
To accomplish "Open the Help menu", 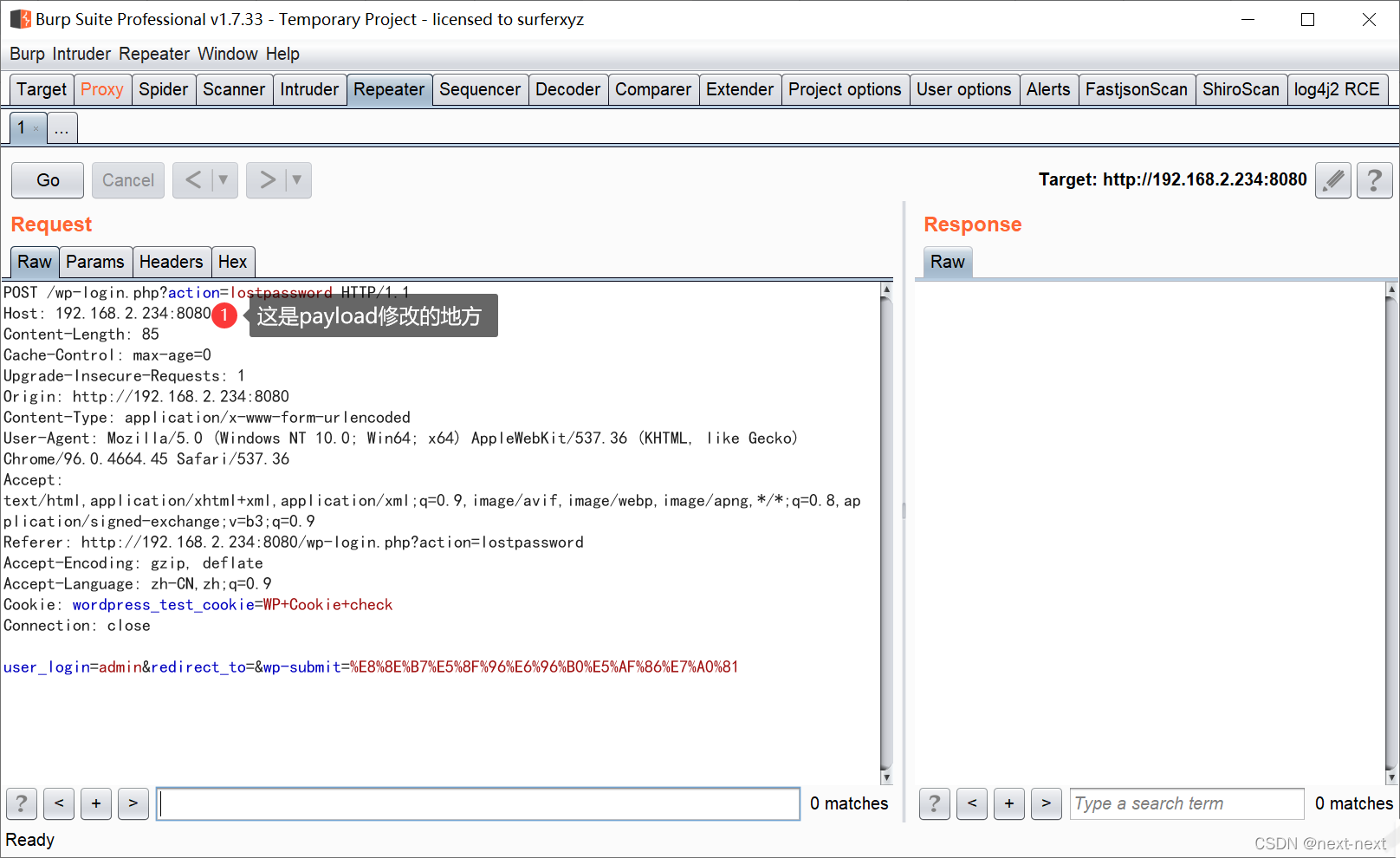I will tap(282, 54).
